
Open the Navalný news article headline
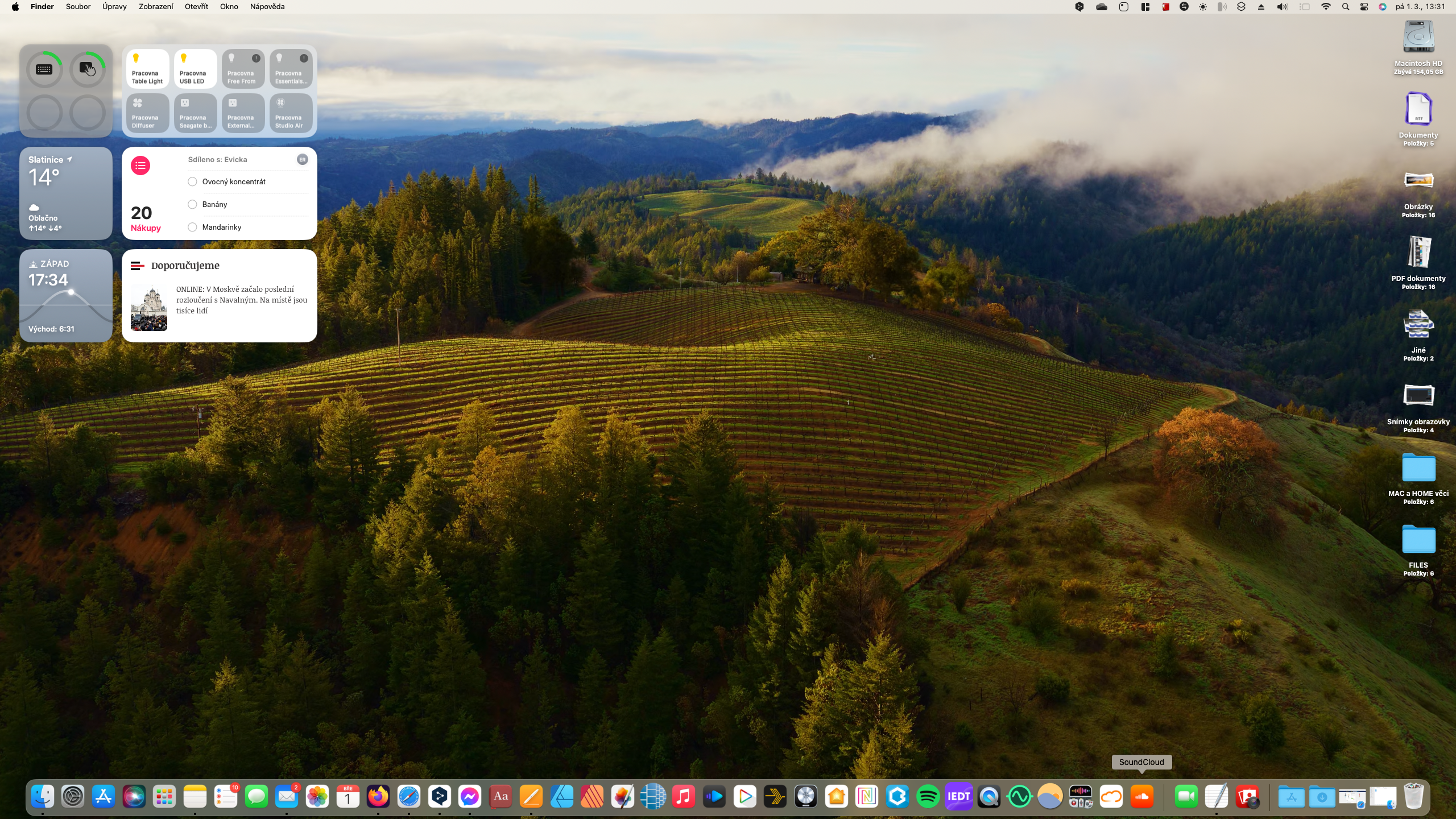[x=241, y=300]
